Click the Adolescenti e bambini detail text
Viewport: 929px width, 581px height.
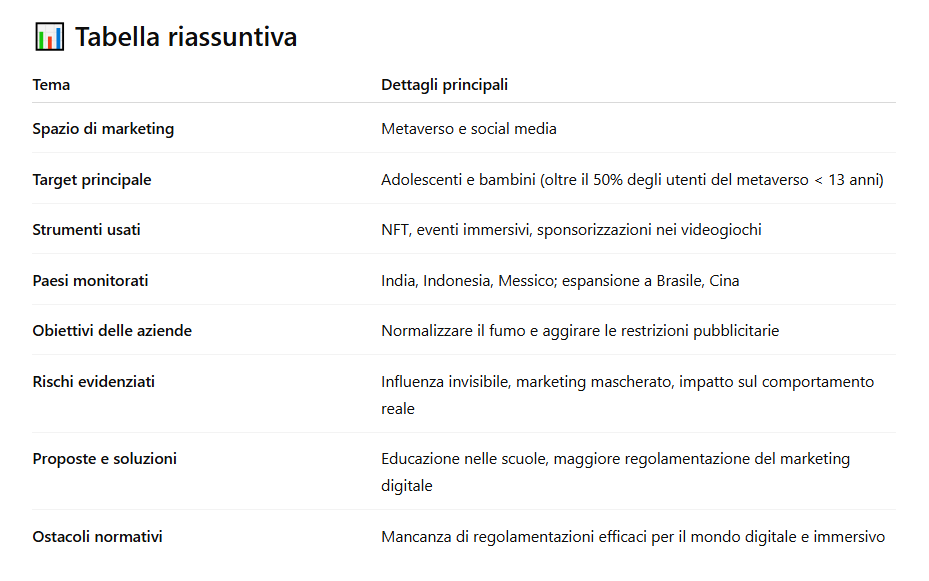(632, 179)
